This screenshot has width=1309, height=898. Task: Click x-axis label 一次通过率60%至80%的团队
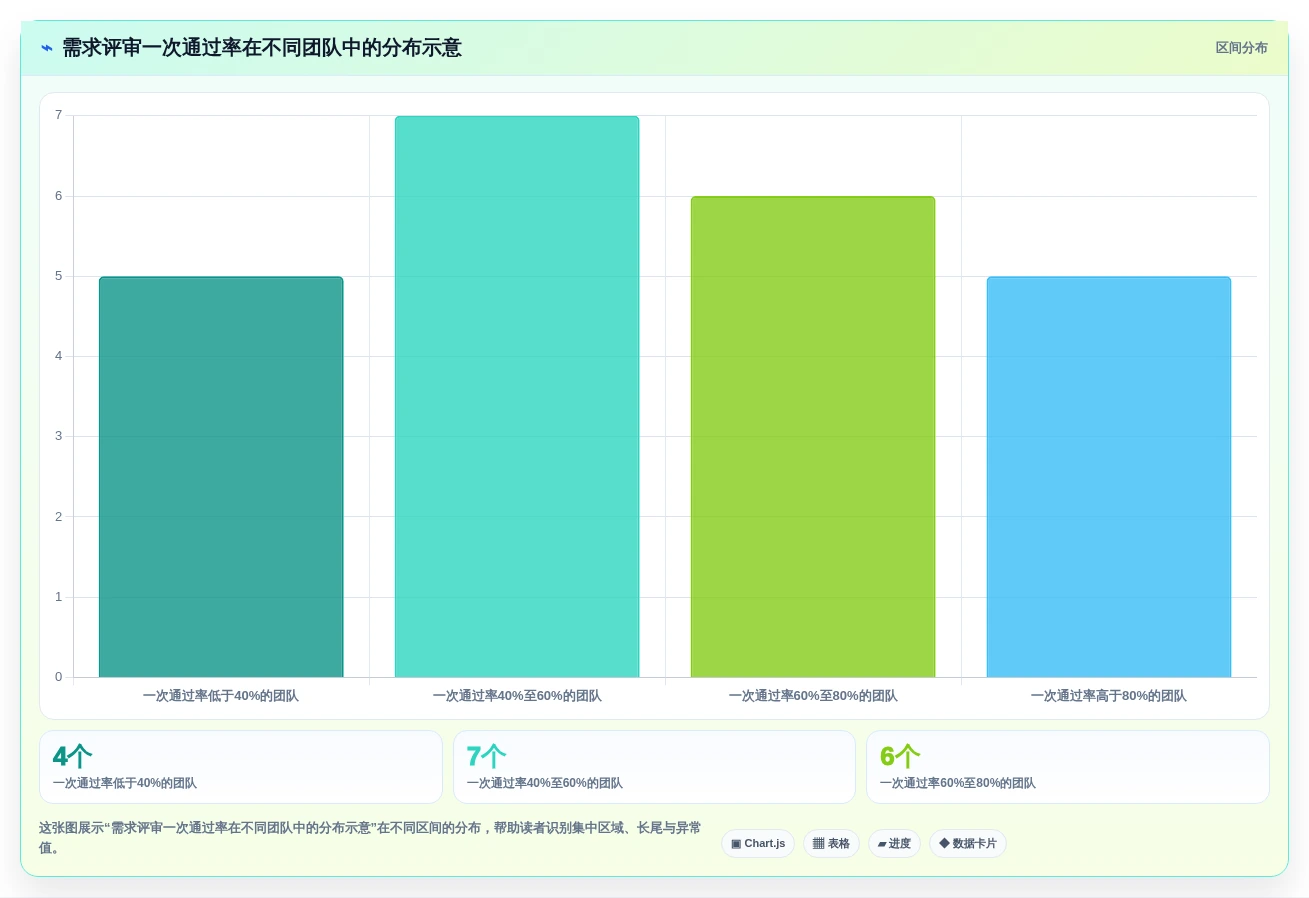813,696
